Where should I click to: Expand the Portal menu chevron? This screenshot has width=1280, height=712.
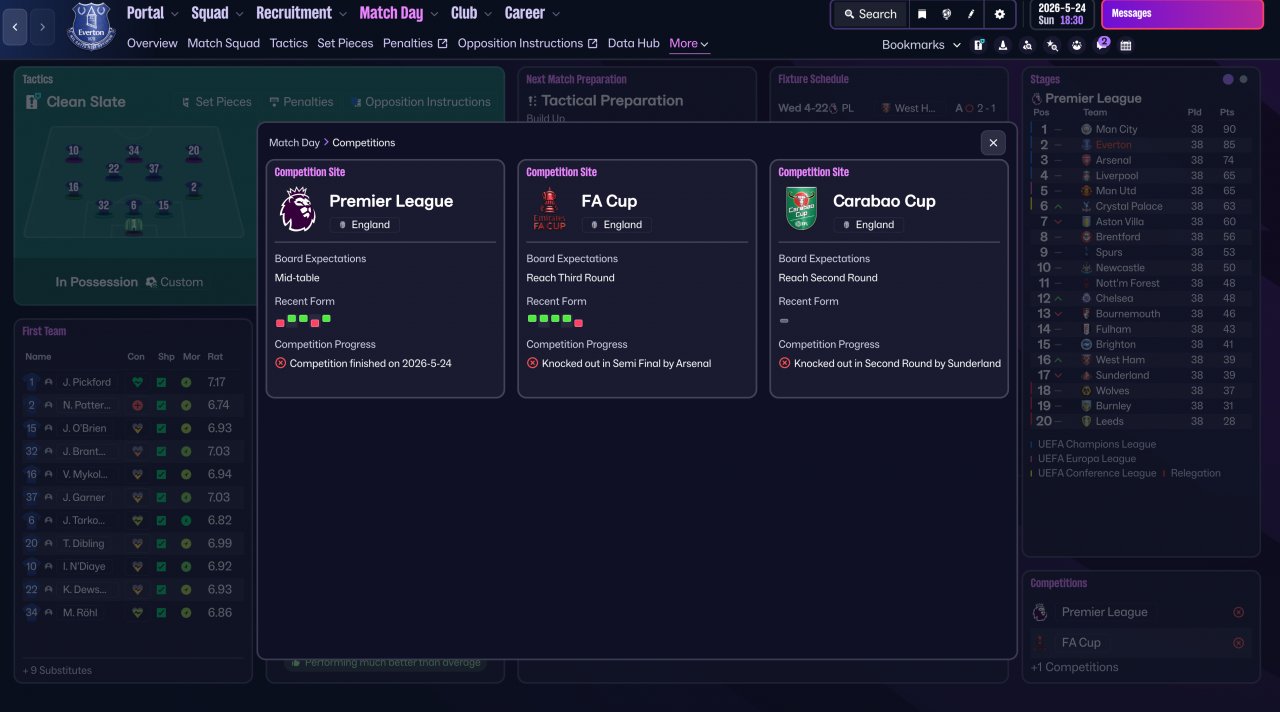pyautogui.click(x=175, y=14)
